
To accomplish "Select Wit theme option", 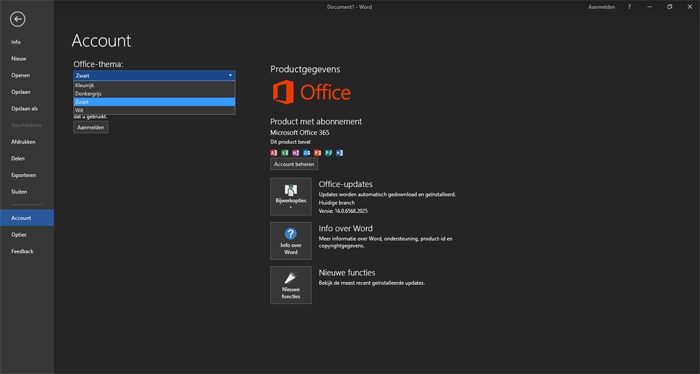I will click(x=154, y=110).
